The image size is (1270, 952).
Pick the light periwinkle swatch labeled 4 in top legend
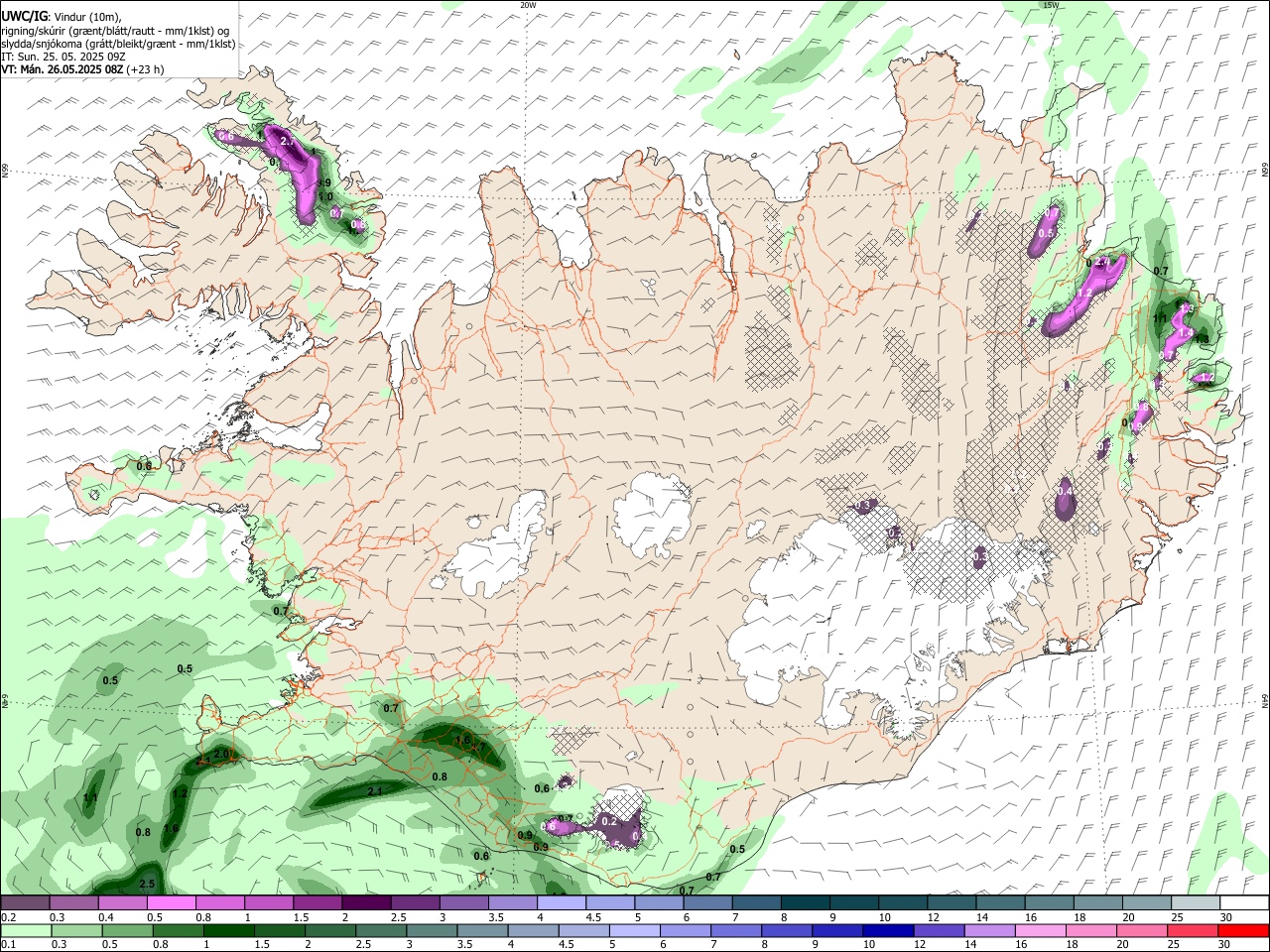tap(562, 902)
